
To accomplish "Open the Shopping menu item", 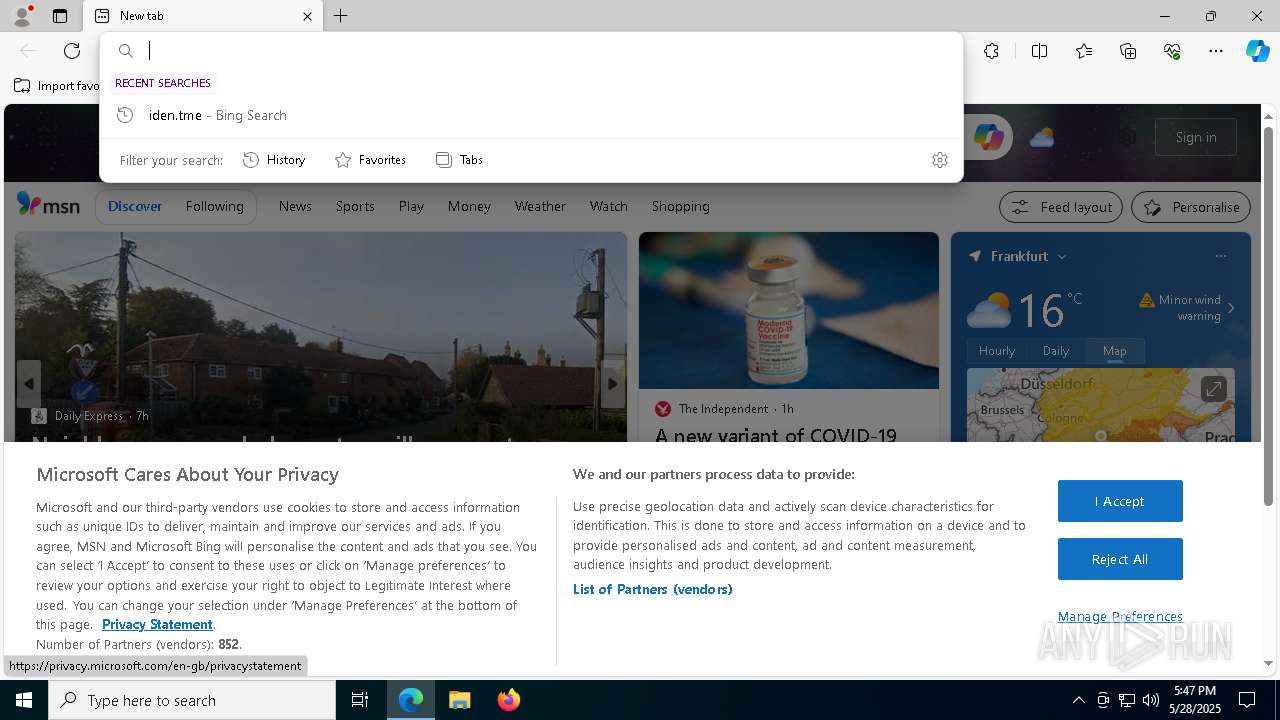I will pyautogui.click(x=680, y=206).
